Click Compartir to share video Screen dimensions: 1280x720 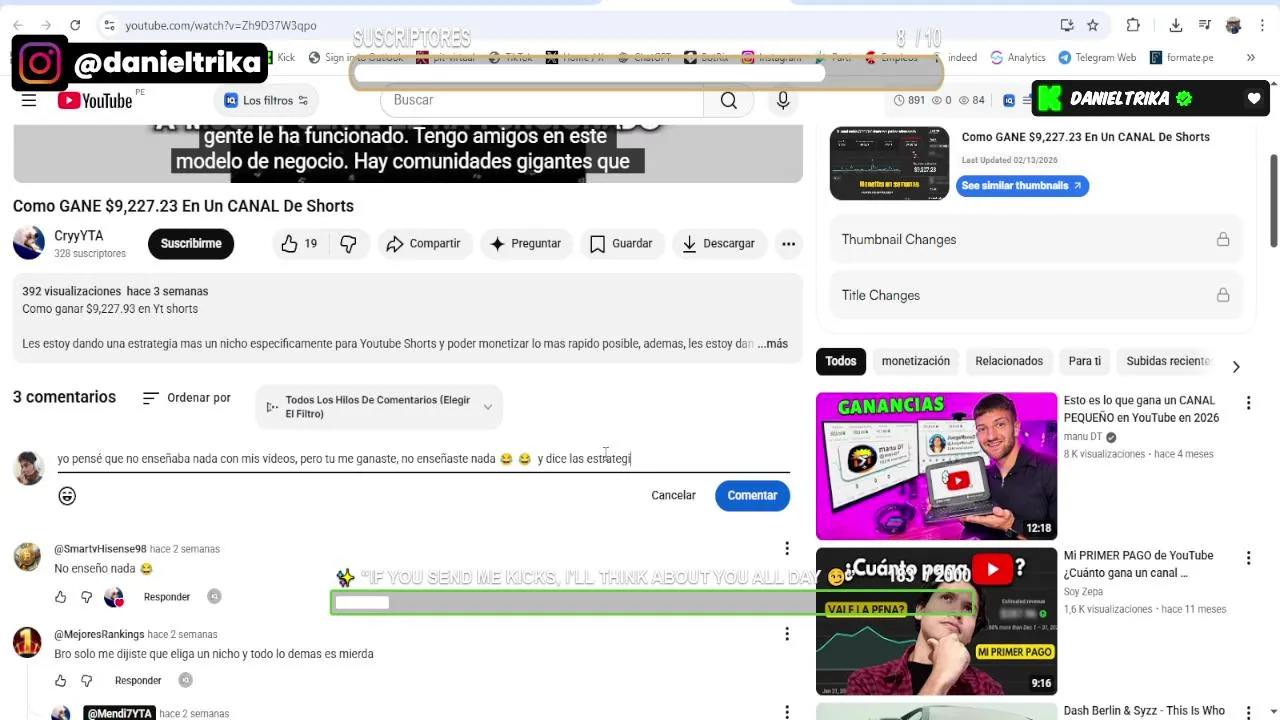point(423,243)
